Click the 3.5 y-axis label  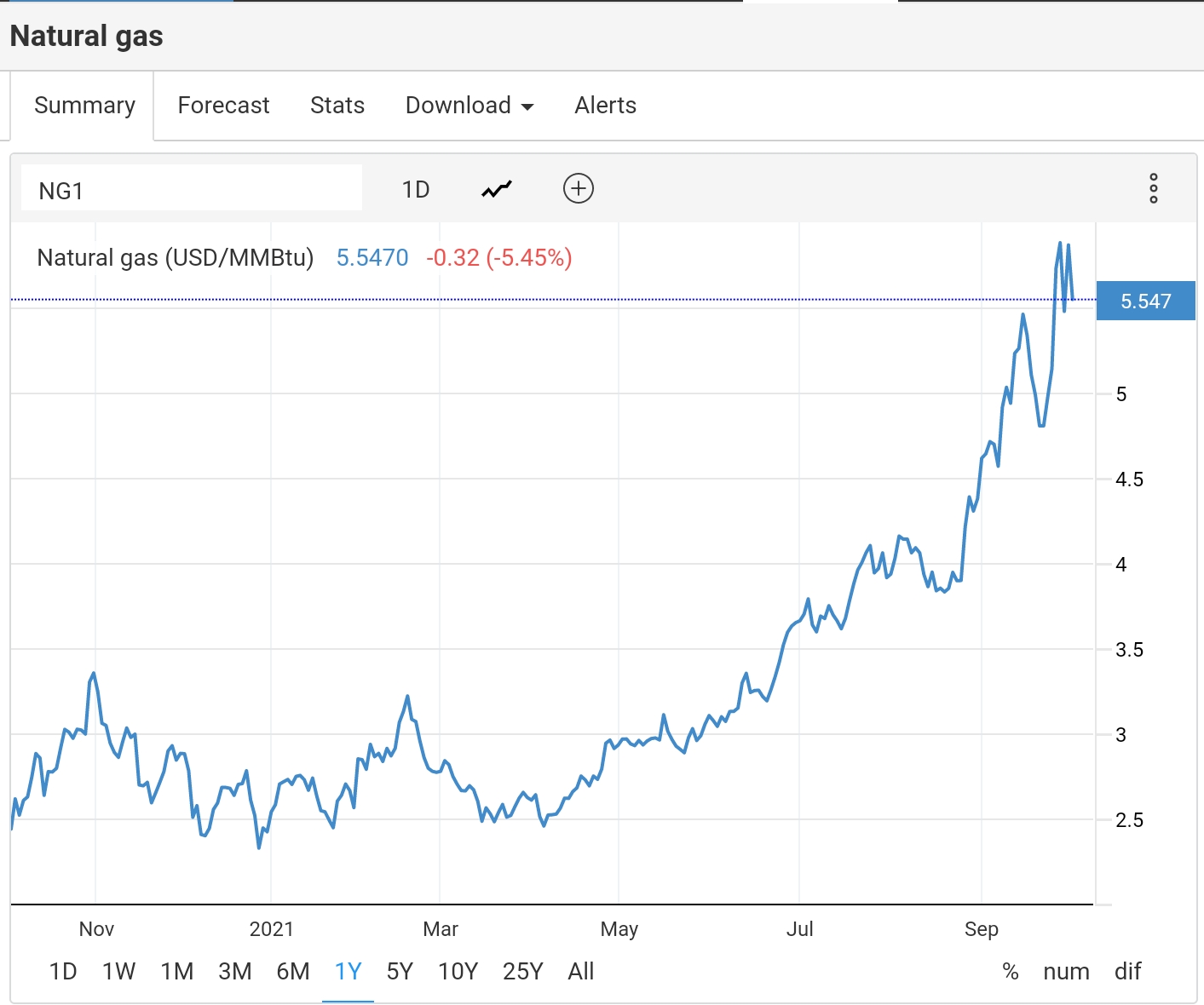click(1130, 650)
